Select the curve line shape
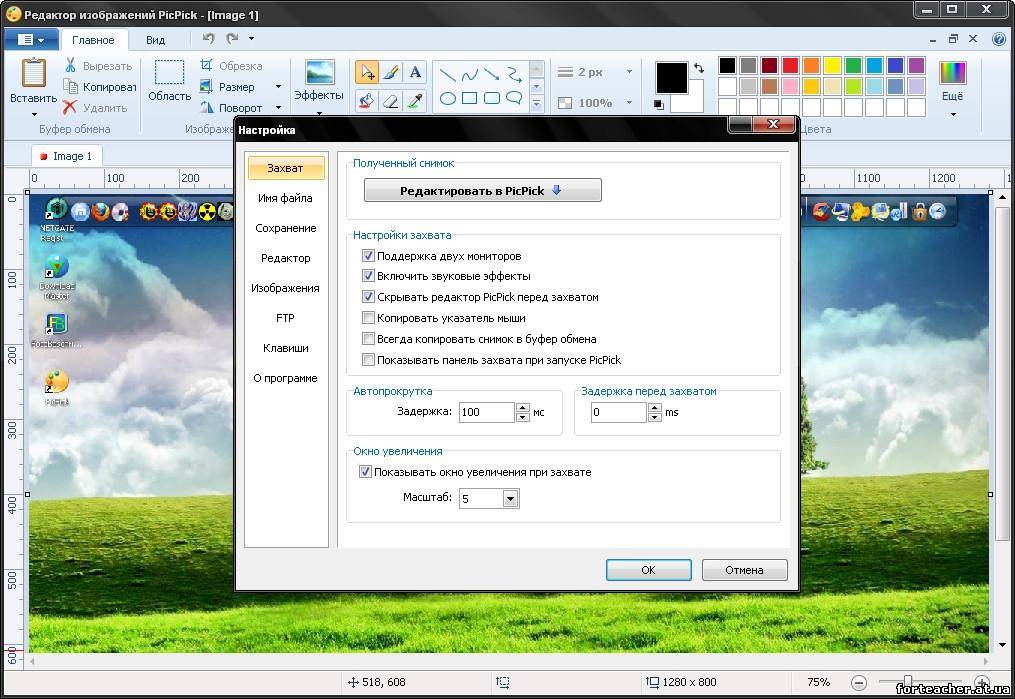Screen dimensions: 1015x699 pos(469,74)
